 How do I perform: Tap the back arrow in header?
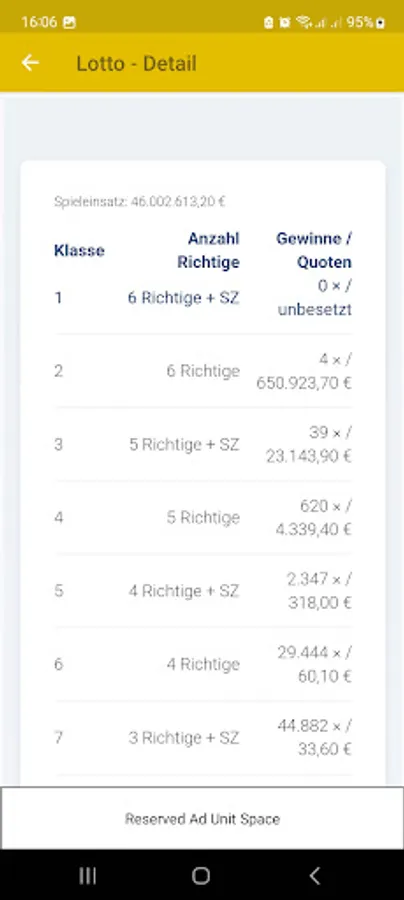click(30, 63)
